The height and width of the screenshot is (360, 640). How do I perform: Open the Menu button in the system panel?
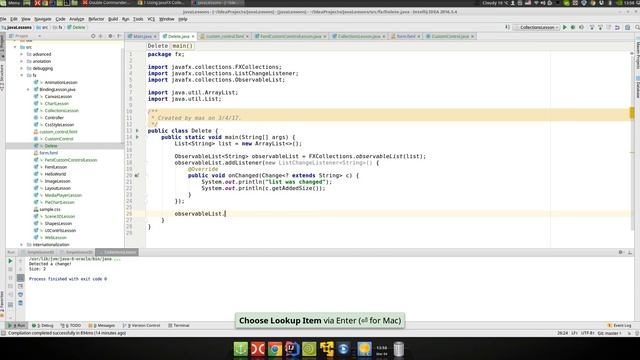coord(10,3)
